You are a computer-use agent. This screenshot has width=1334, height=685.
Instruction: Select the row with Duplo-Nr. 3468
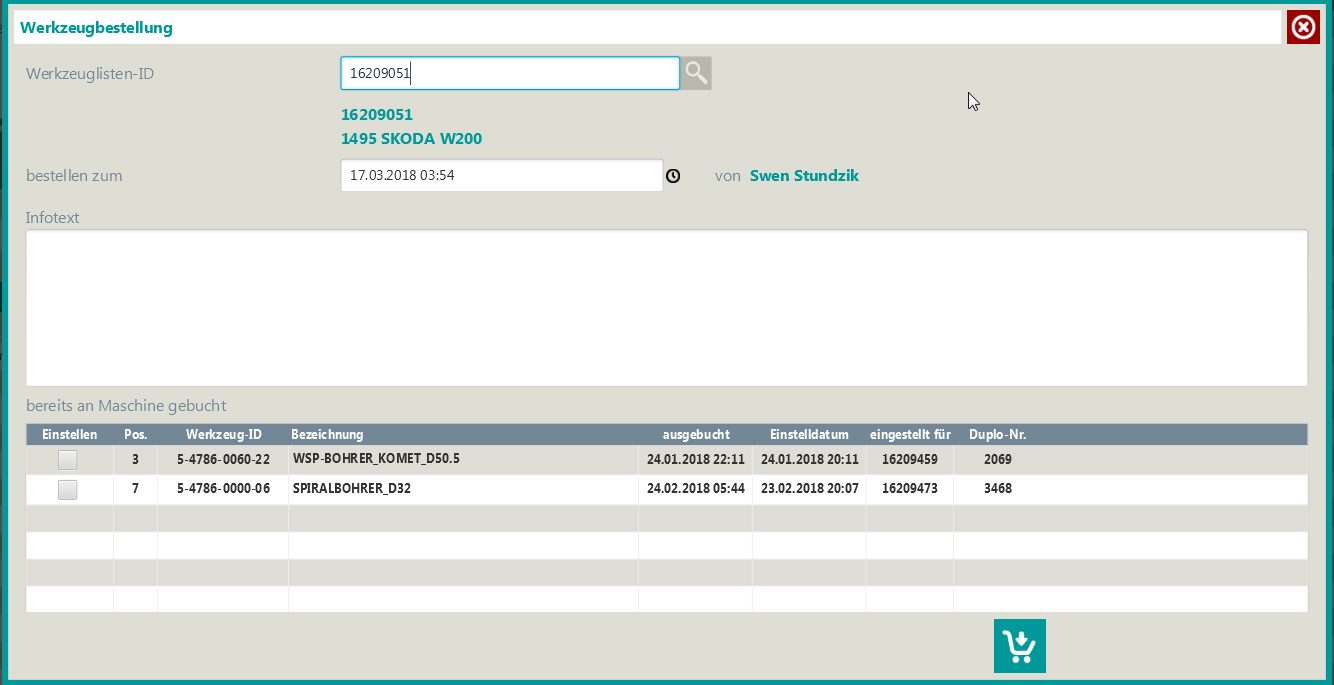pos(997,490)
